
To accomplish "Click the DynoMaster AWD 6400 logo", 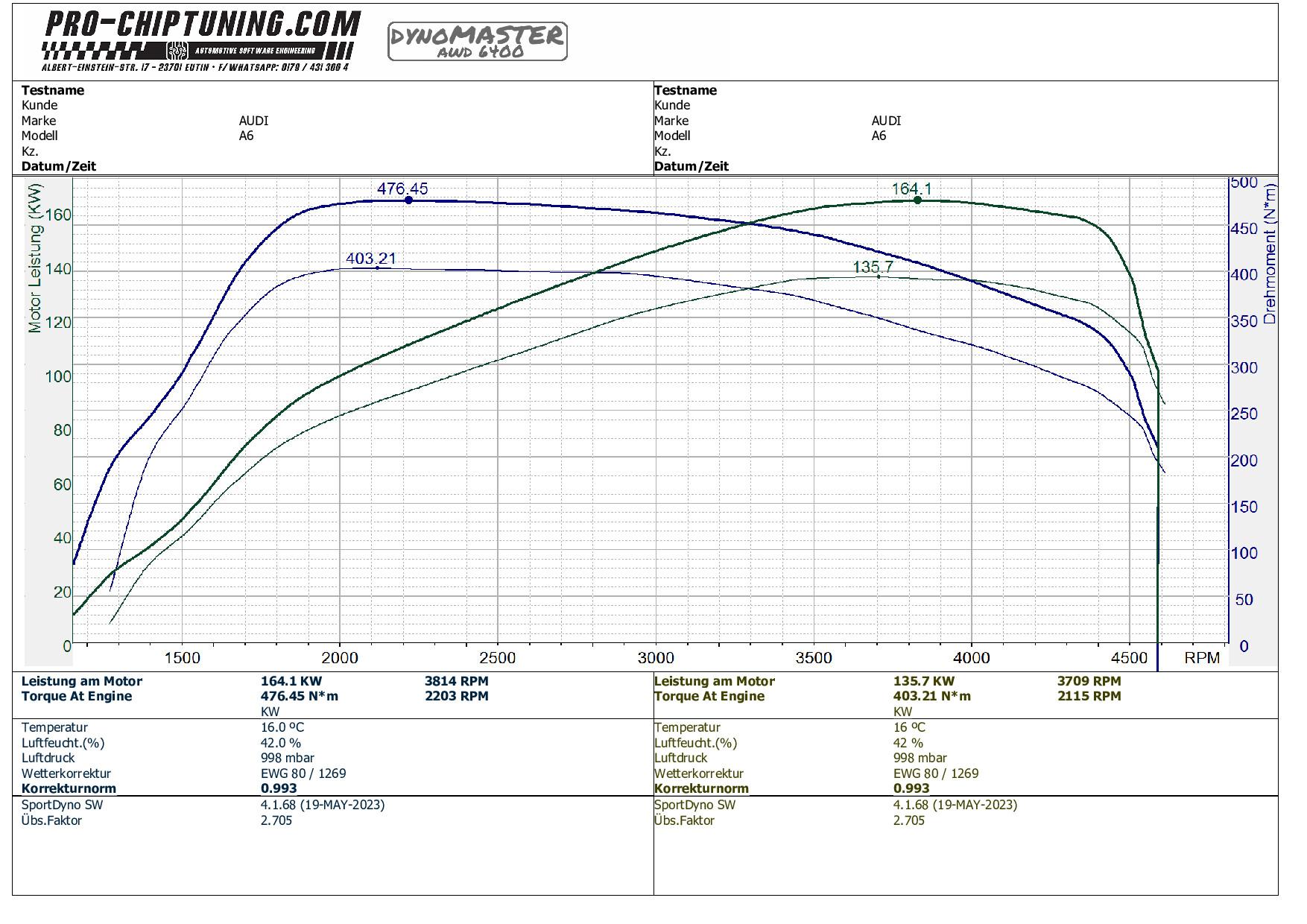I will coord(477,41).
